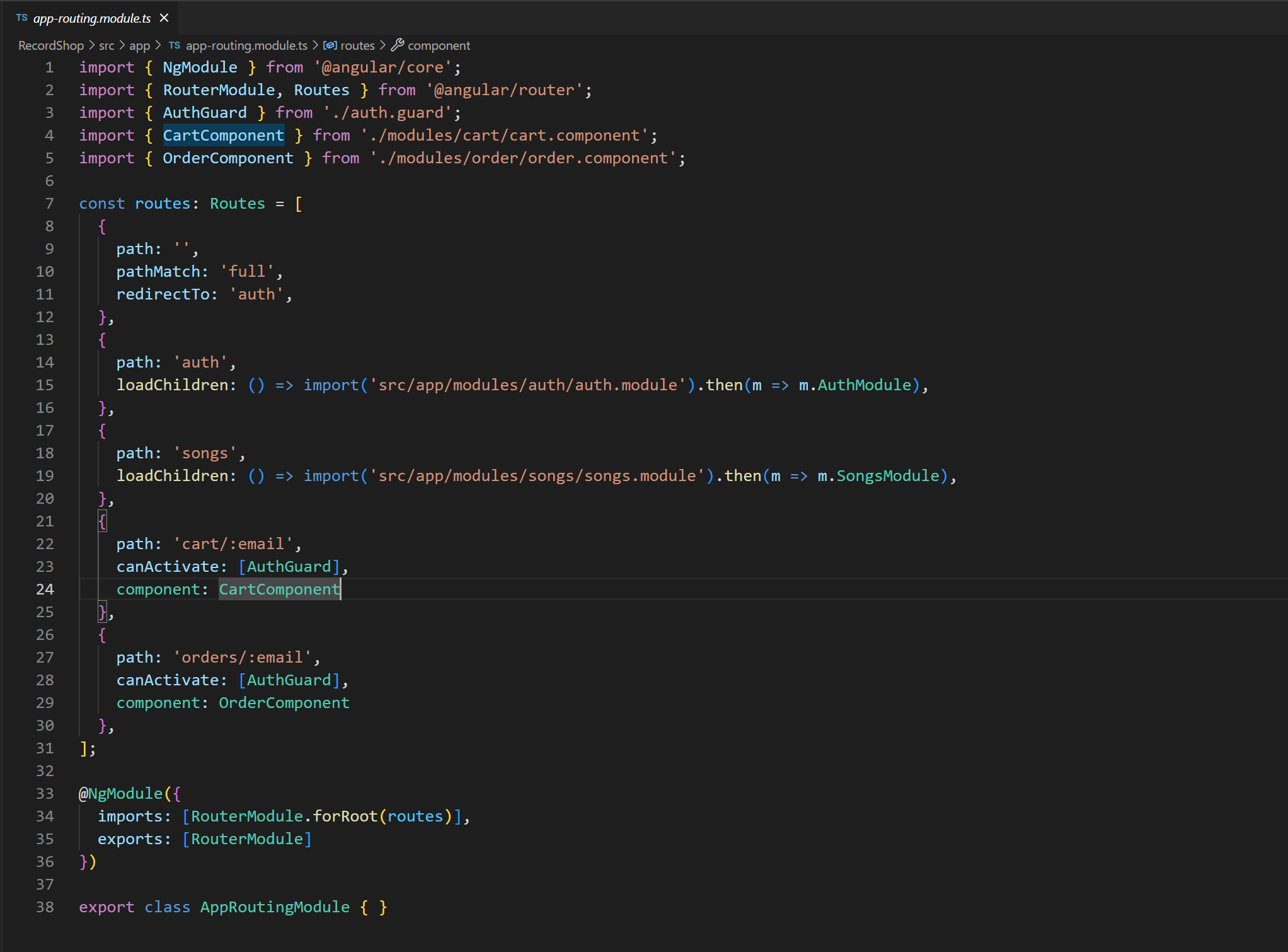Open the app breadcrumb folder dropdown

coord(140,45)
